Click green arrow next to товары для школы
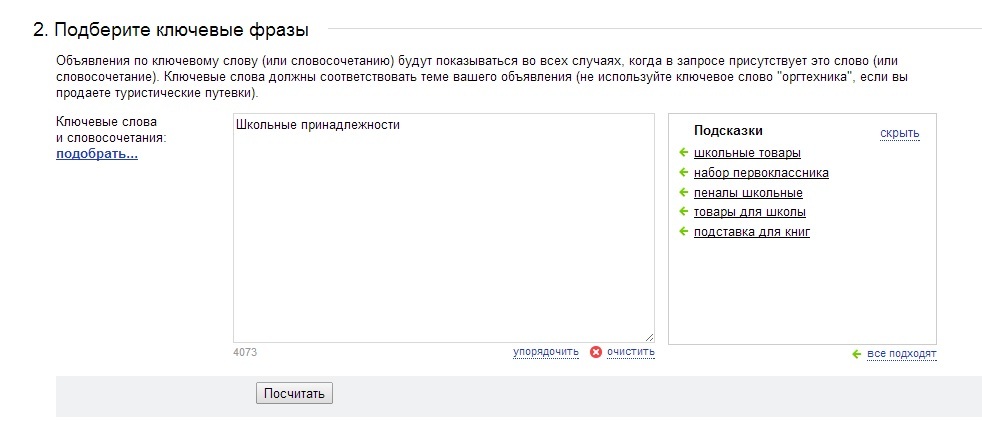This screenshot has width=982, height=441. click(683, 212)
